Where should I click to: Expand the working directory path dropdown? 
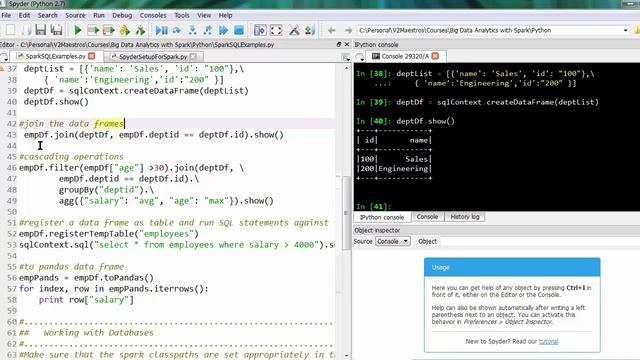pos(625,30)
